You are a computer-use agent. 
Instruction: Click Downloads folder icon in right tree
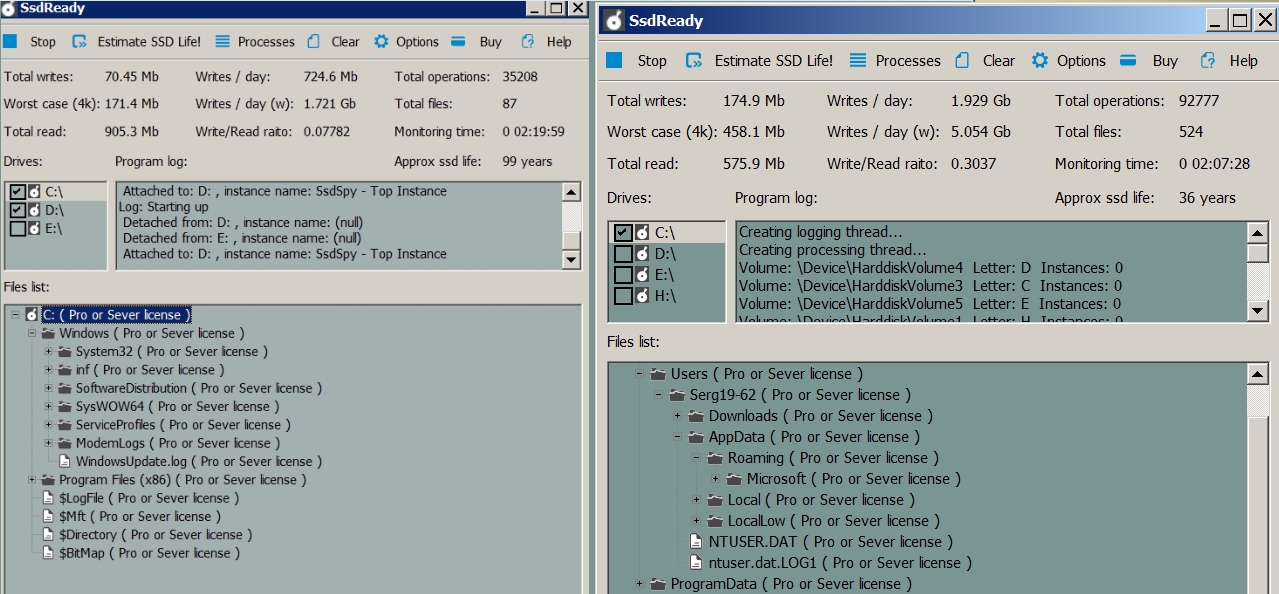pos(697,416)
